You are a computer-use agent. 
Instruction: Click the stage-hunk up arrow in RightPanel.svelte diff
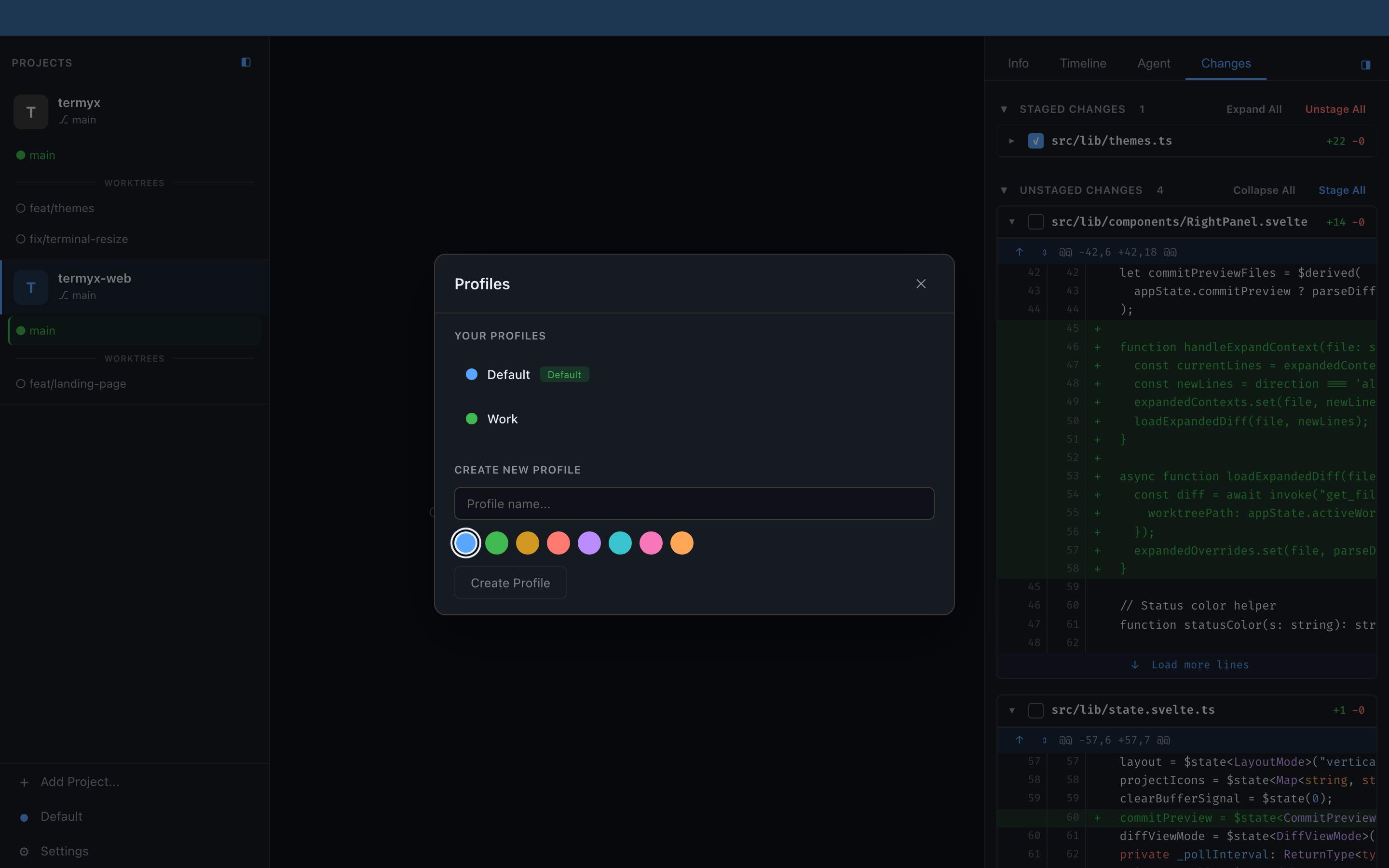point(1020,251)
